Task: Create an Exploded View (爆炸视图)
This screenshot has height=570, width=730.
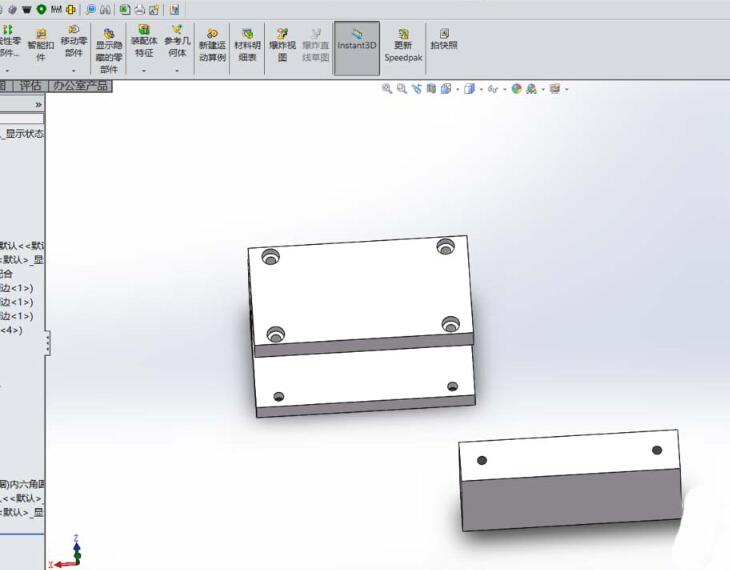Action: coord(281,46)
